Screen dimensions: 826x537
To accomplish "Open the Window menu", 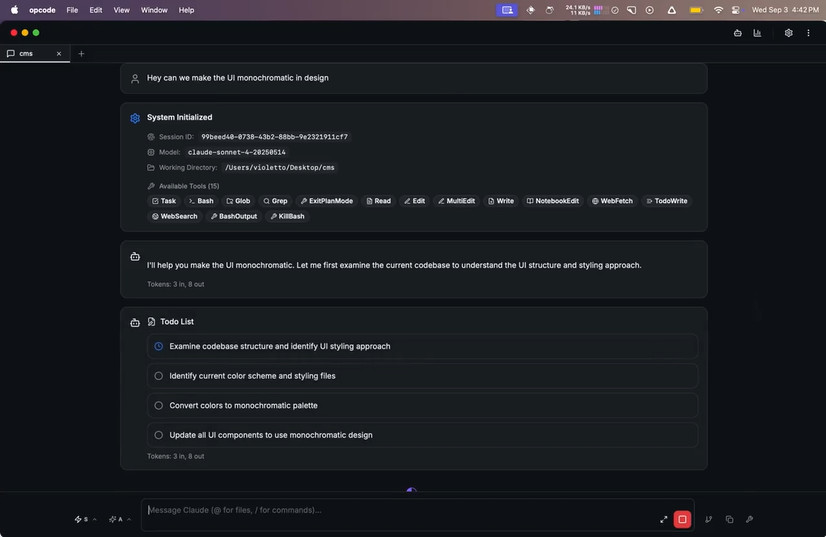I will (154, 10).
